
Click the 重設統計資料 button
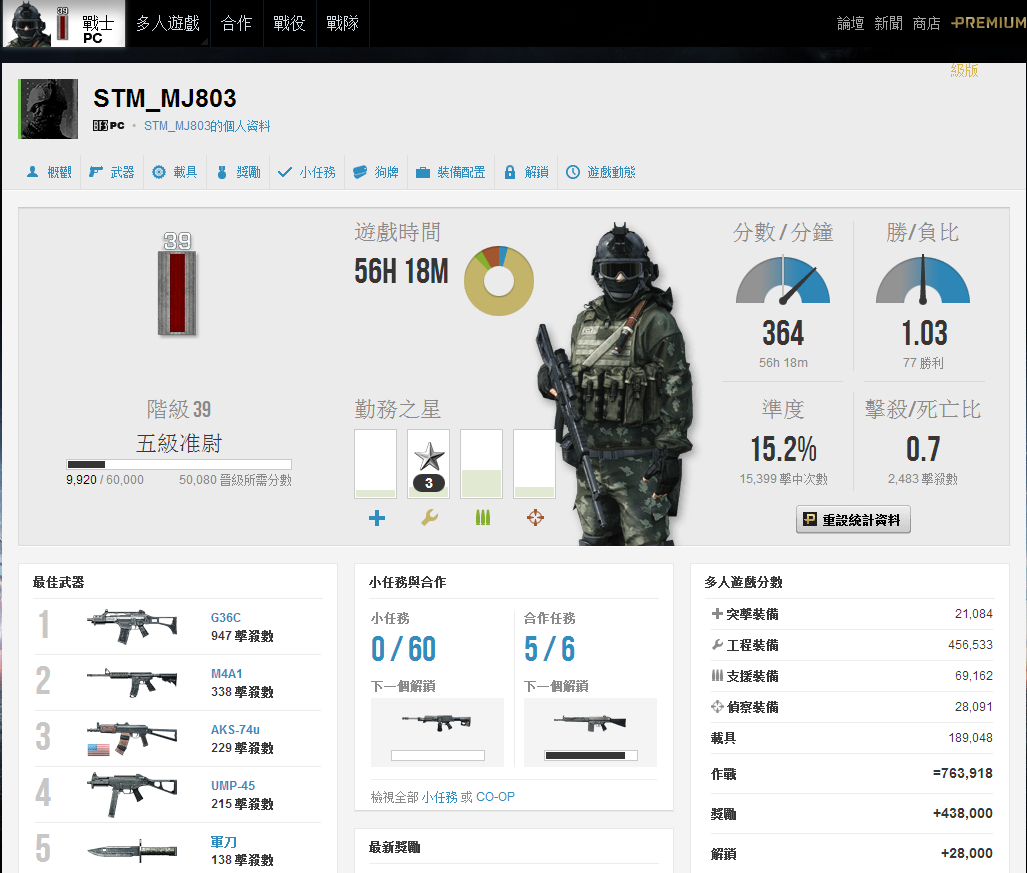853,519
